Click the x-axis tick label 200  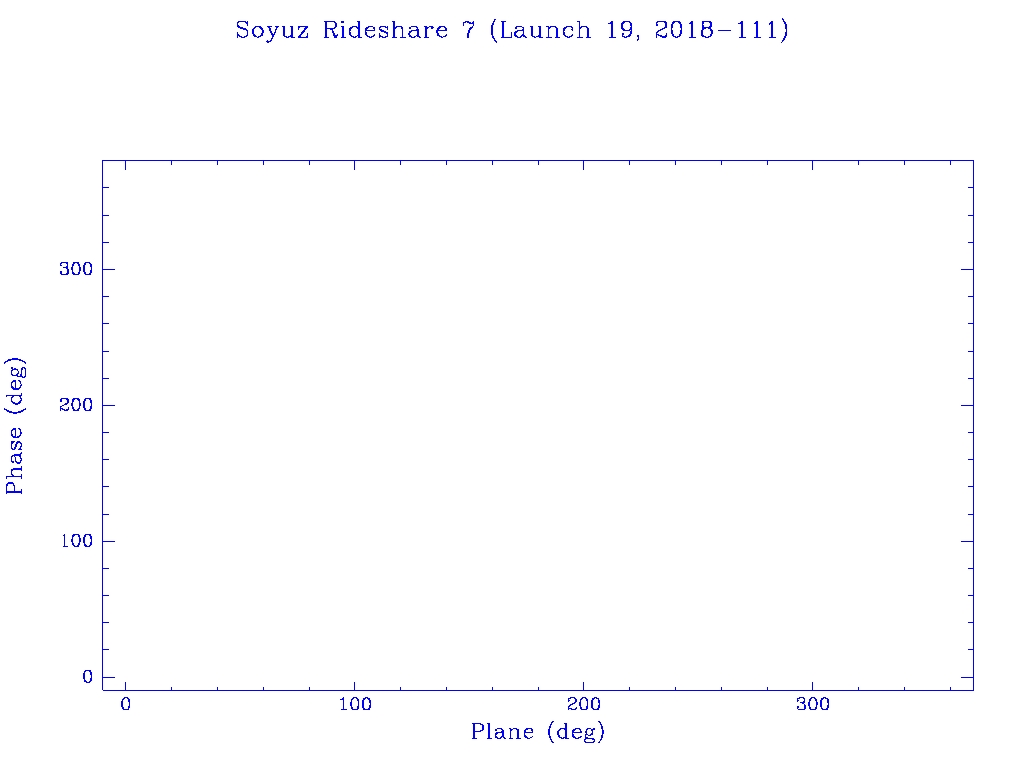click(x=583, y=705)
